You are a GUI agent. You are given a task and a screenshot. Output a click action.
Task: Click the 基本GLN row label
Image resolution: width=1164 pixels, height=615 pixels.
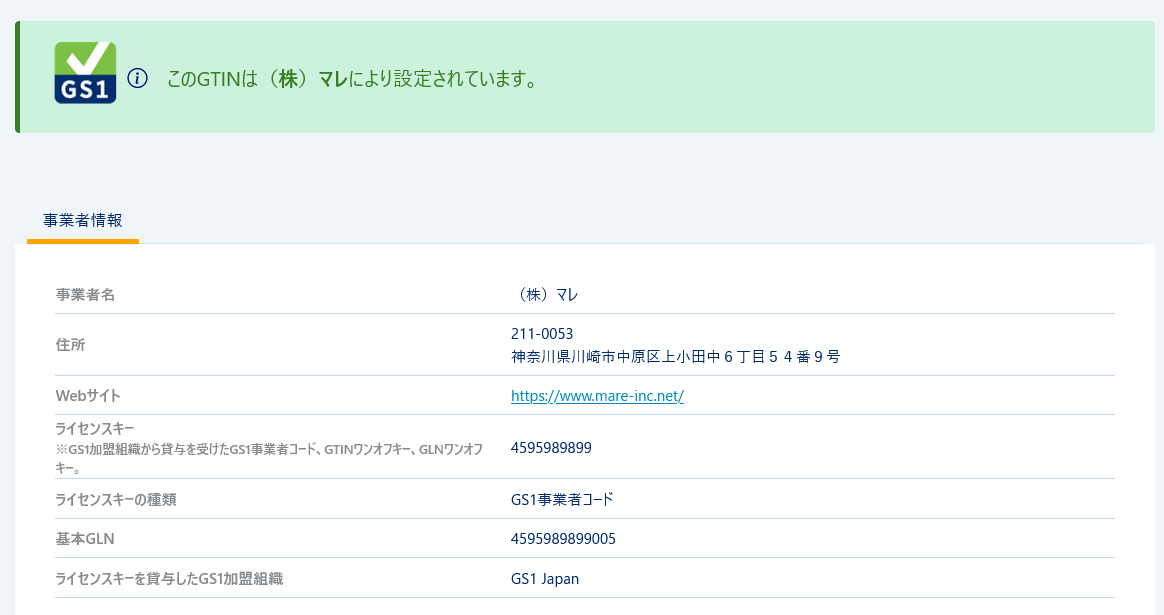85,539
